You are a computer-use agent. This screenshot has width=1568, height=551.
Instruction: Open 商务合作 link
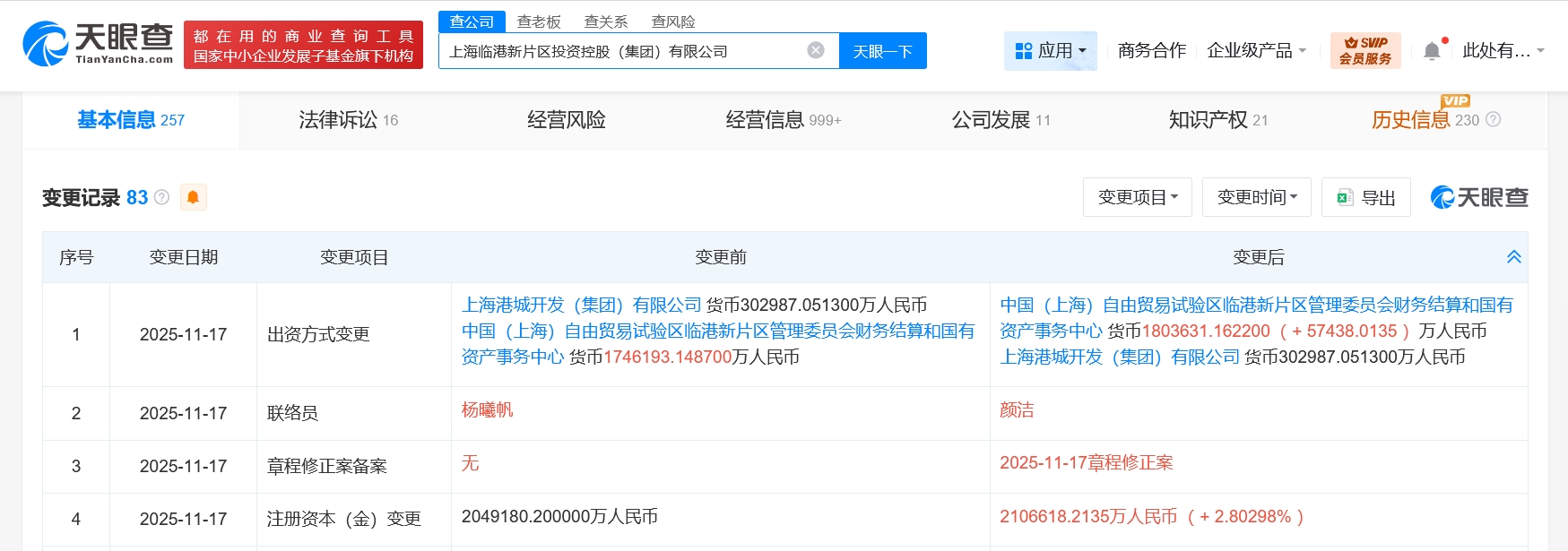pyautogui.click(x=1151, y=51)
